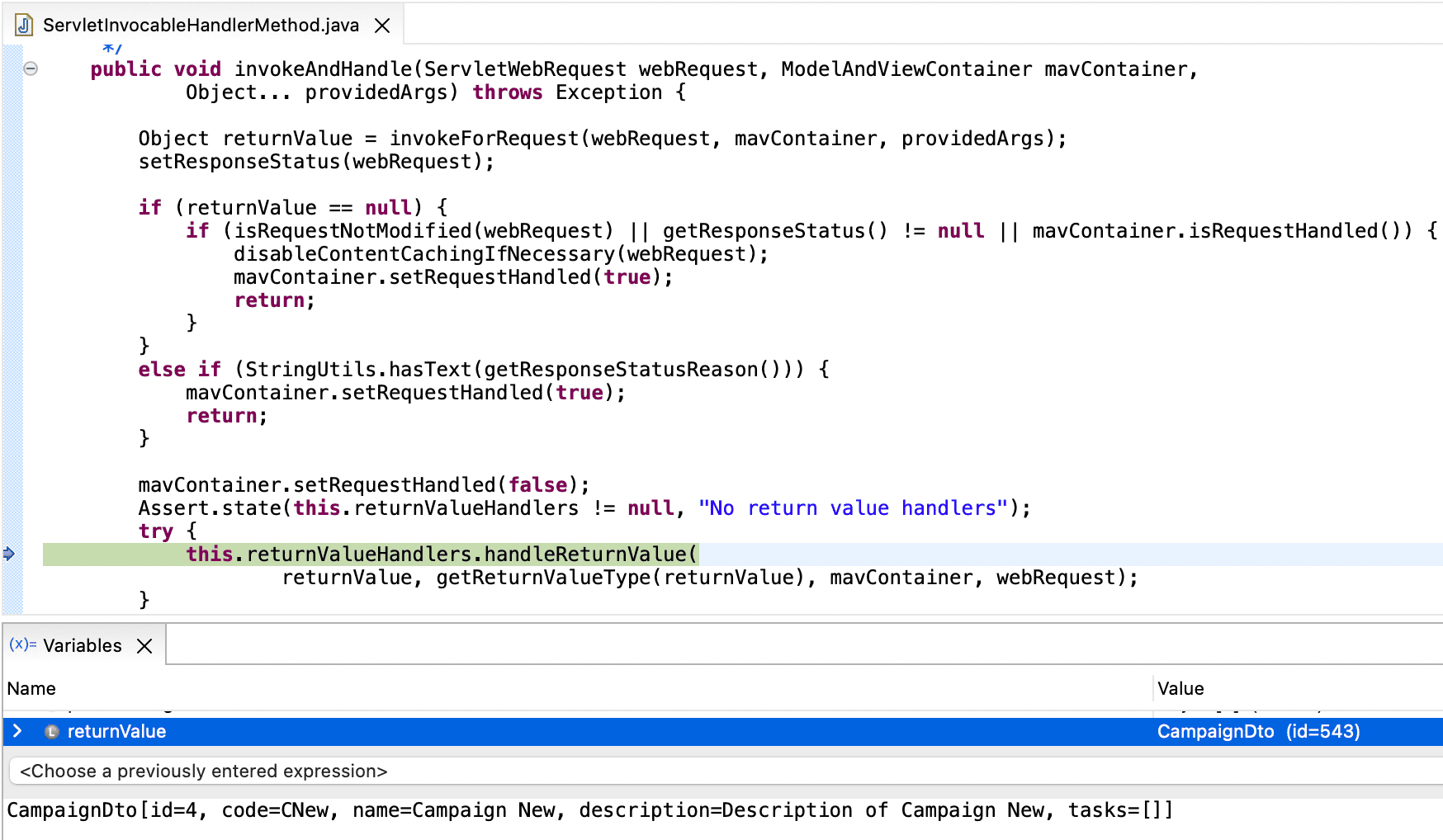The height and width of the screenshot is (840, 1443).
Task: Place cursor on invokeForRequest call
Action: tap(485, 139)
